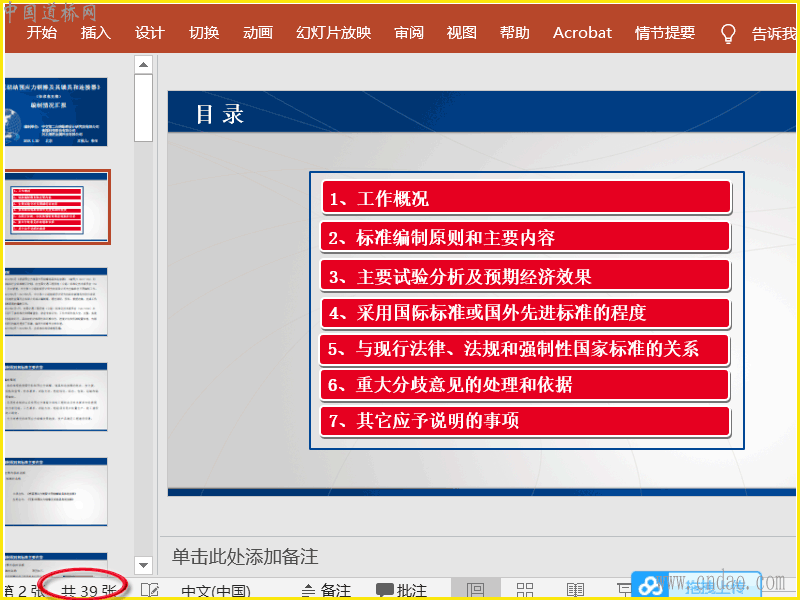Click the item 1、工作概况

coord(526,198)
